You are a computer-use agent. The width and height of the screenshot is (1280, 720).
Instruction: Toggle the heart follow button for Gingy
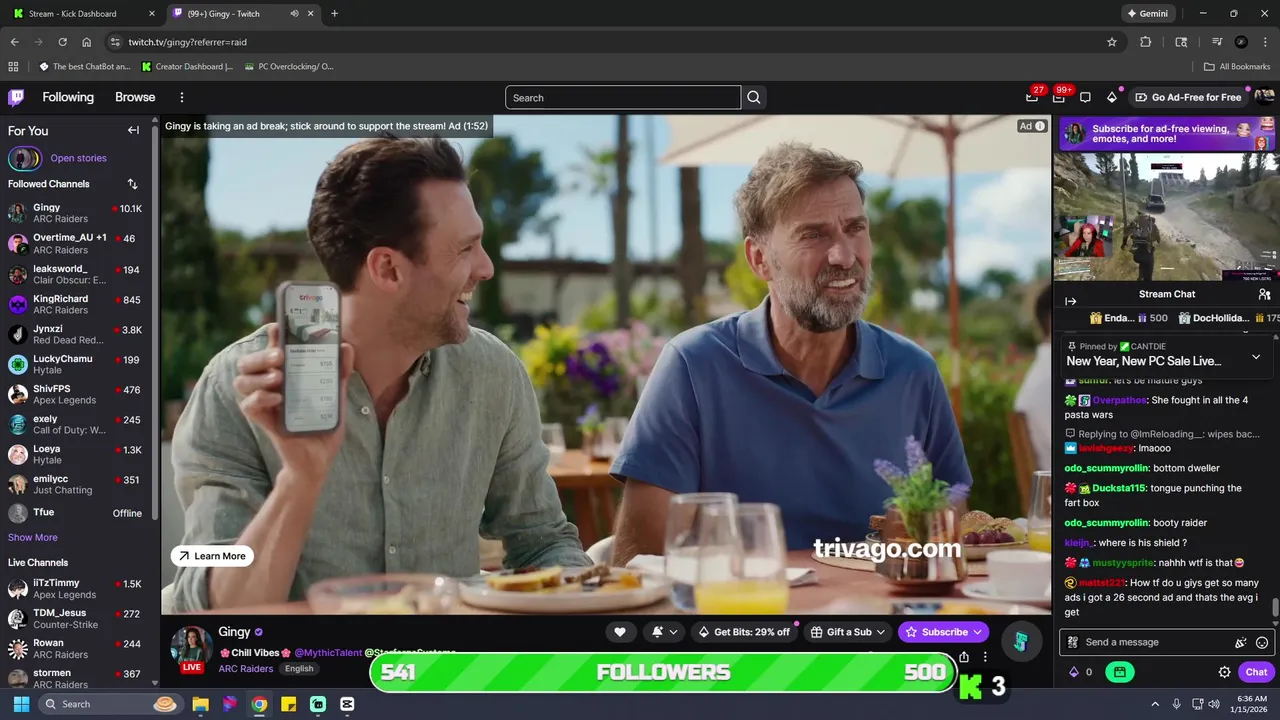[x=620, y=632]
